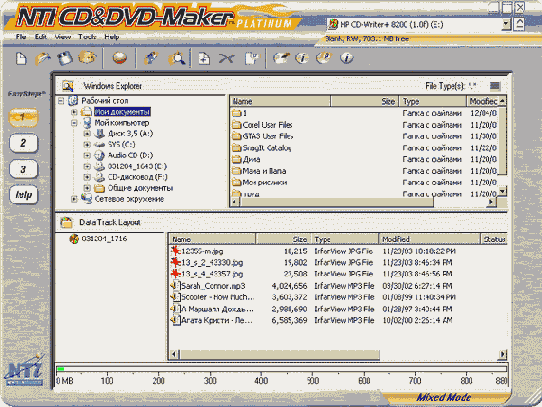The height and width of the screenshot is (407, 542).
Task: Expand the Мои документы tree node
Action: [x=74, y=112]
